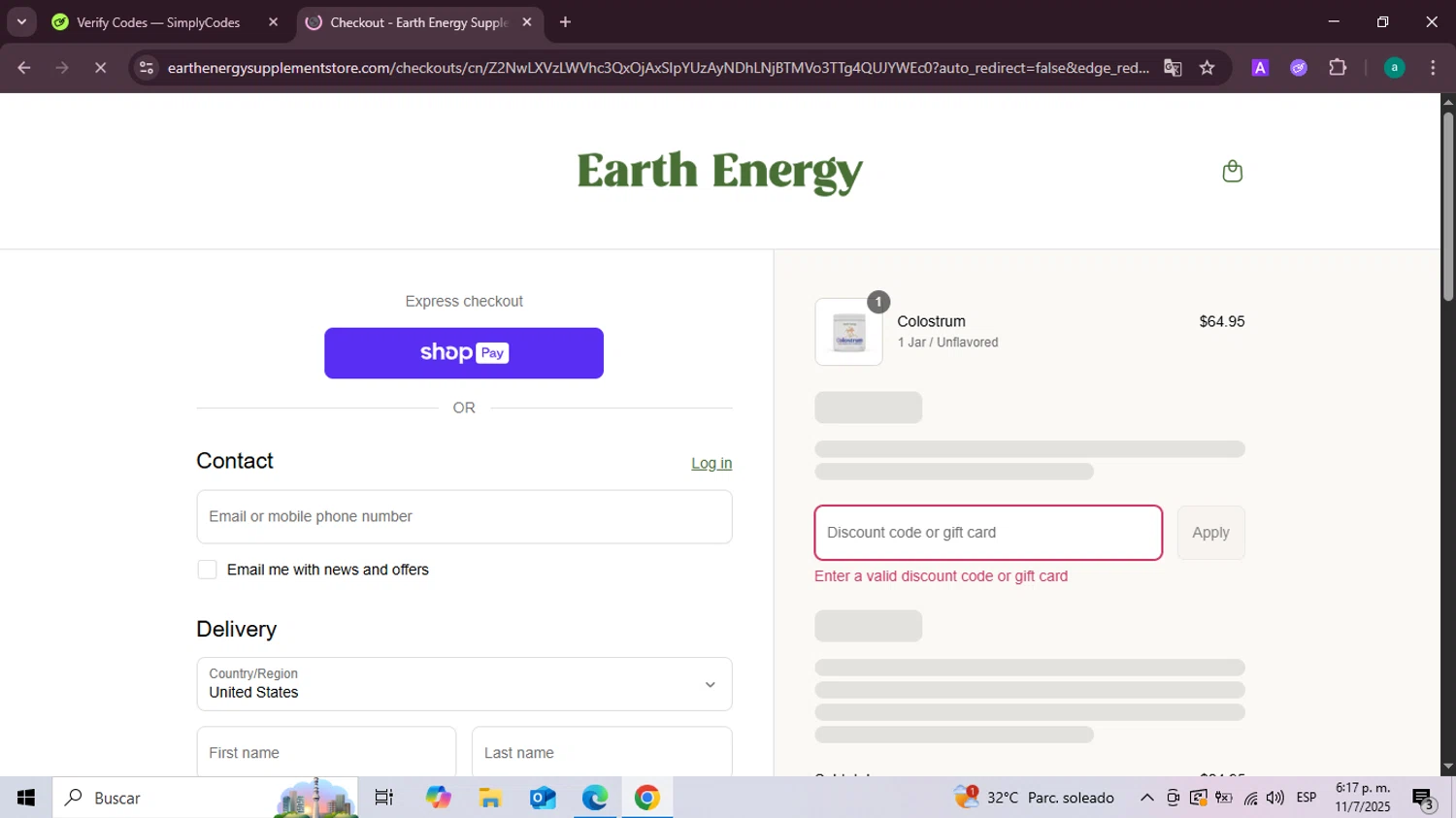Focus the Email or mobile phone number field
This screenshot has height=818, width=1456.
464,516
